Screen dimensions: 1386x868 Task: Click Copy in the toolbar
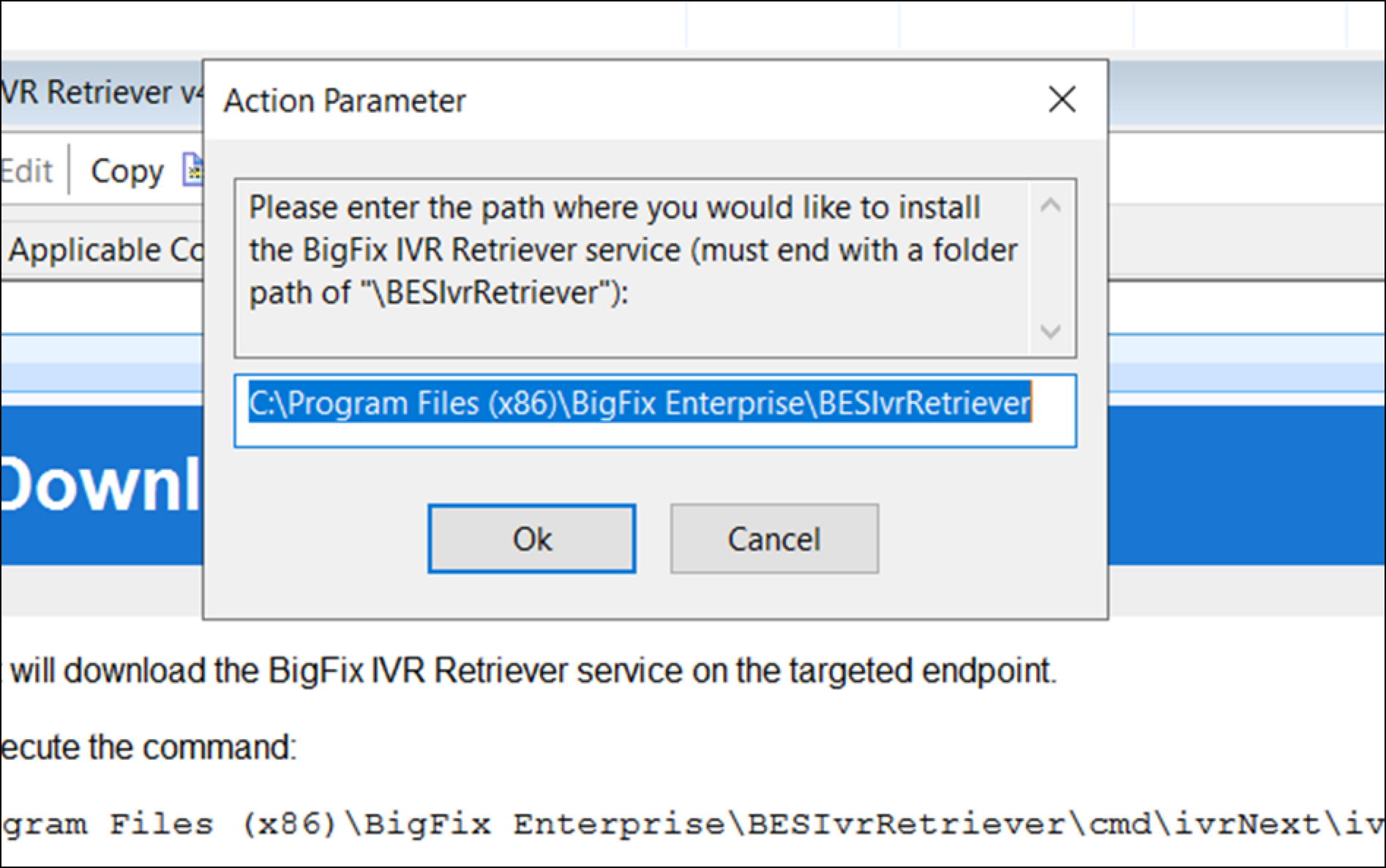click(127, 171)
